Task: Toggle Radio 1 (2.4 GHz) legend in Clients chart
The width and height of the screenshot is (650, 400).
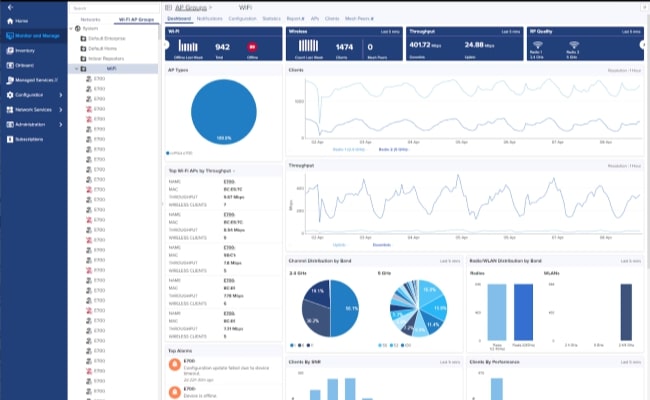Action: (x=349, y=149)
